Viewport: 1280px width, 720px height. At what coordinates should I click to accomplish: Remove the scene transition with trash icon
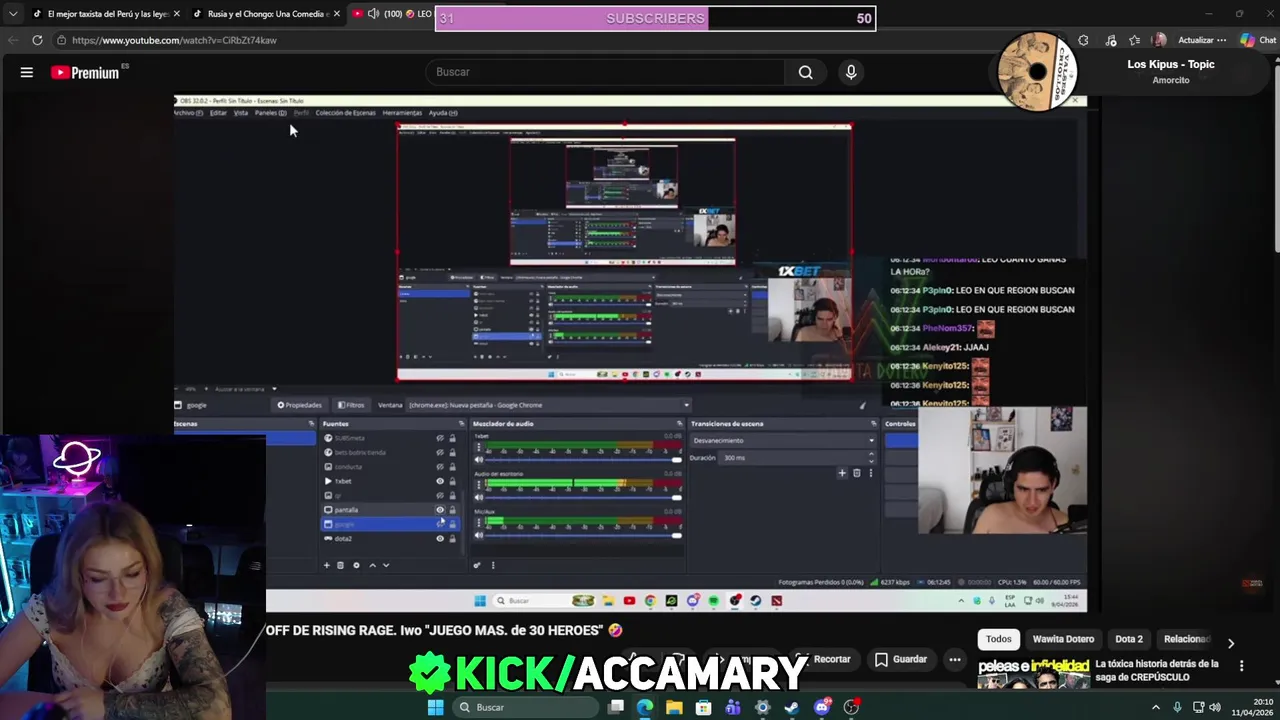[856, 473]
